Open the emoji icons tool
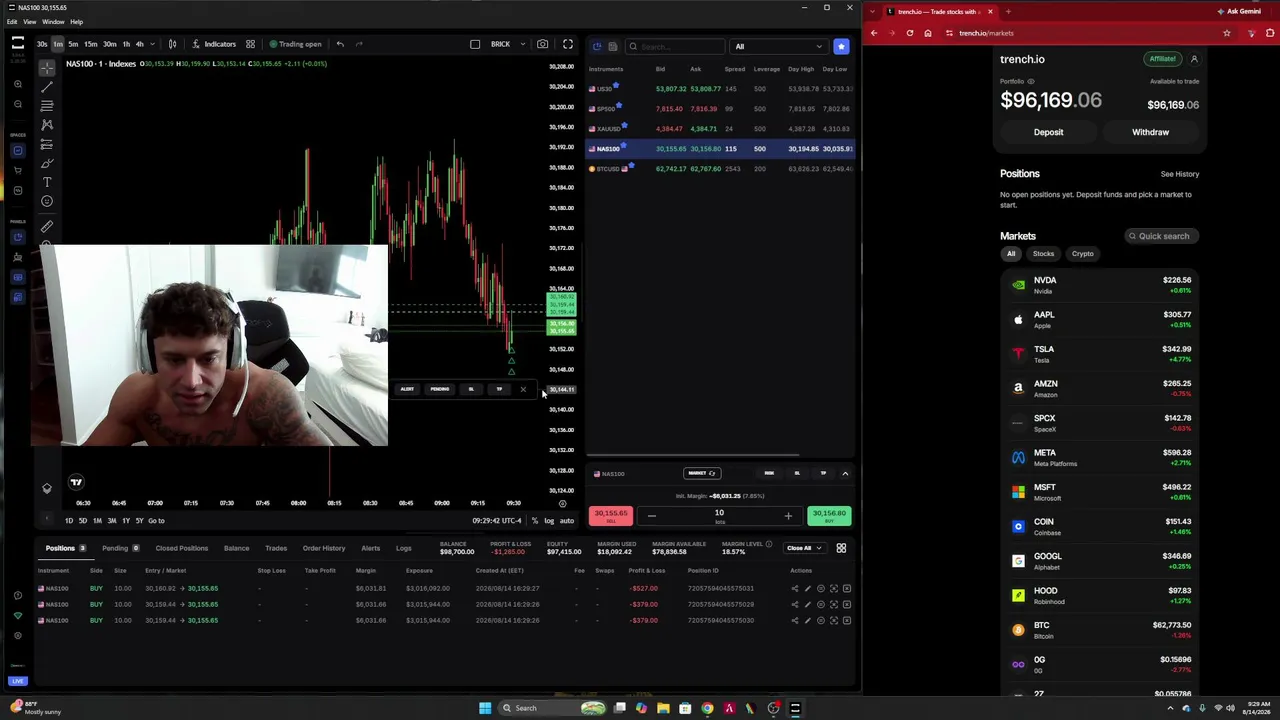 pyautogui.click(x=47, y=201)
